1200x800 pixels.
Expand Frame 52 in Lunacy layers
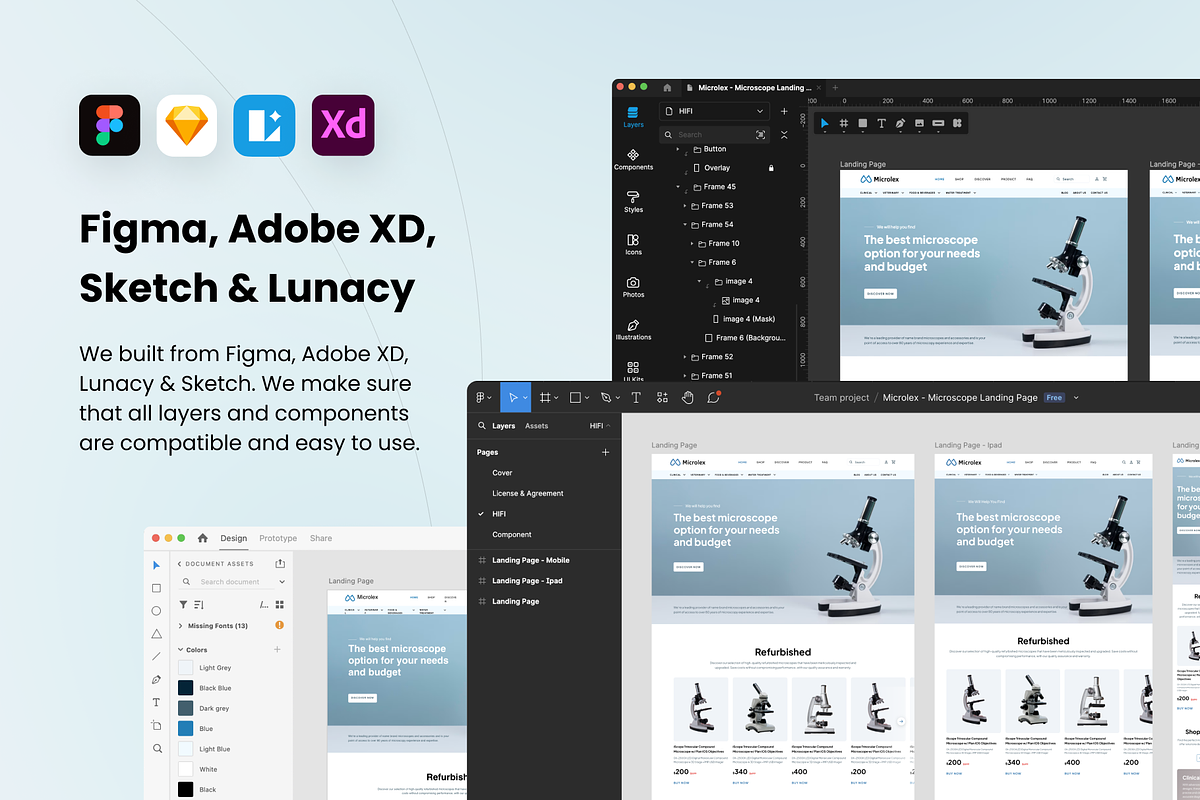686,357
